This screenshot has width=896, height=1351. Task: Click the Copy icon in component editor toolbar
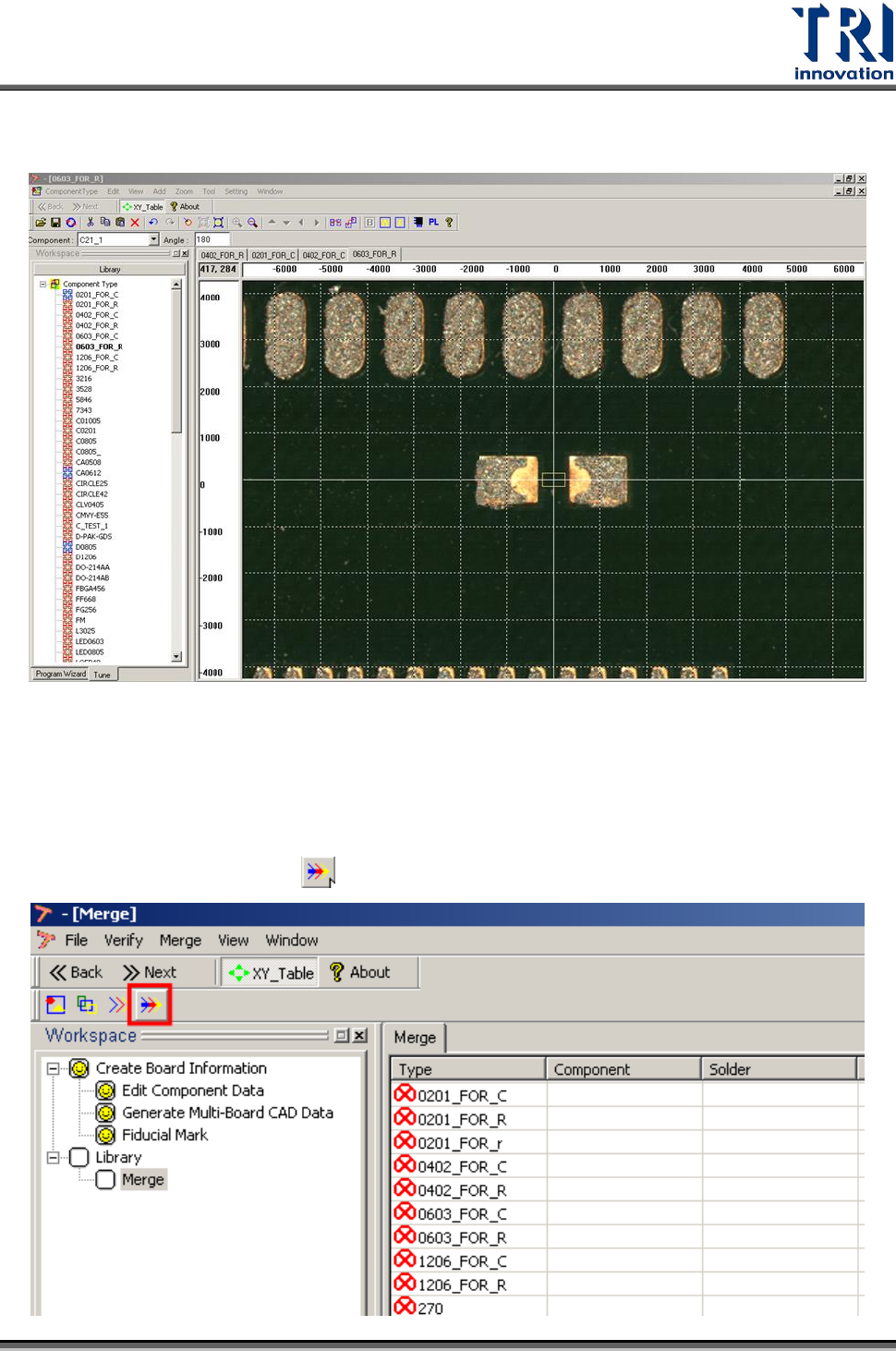point(104,223)
